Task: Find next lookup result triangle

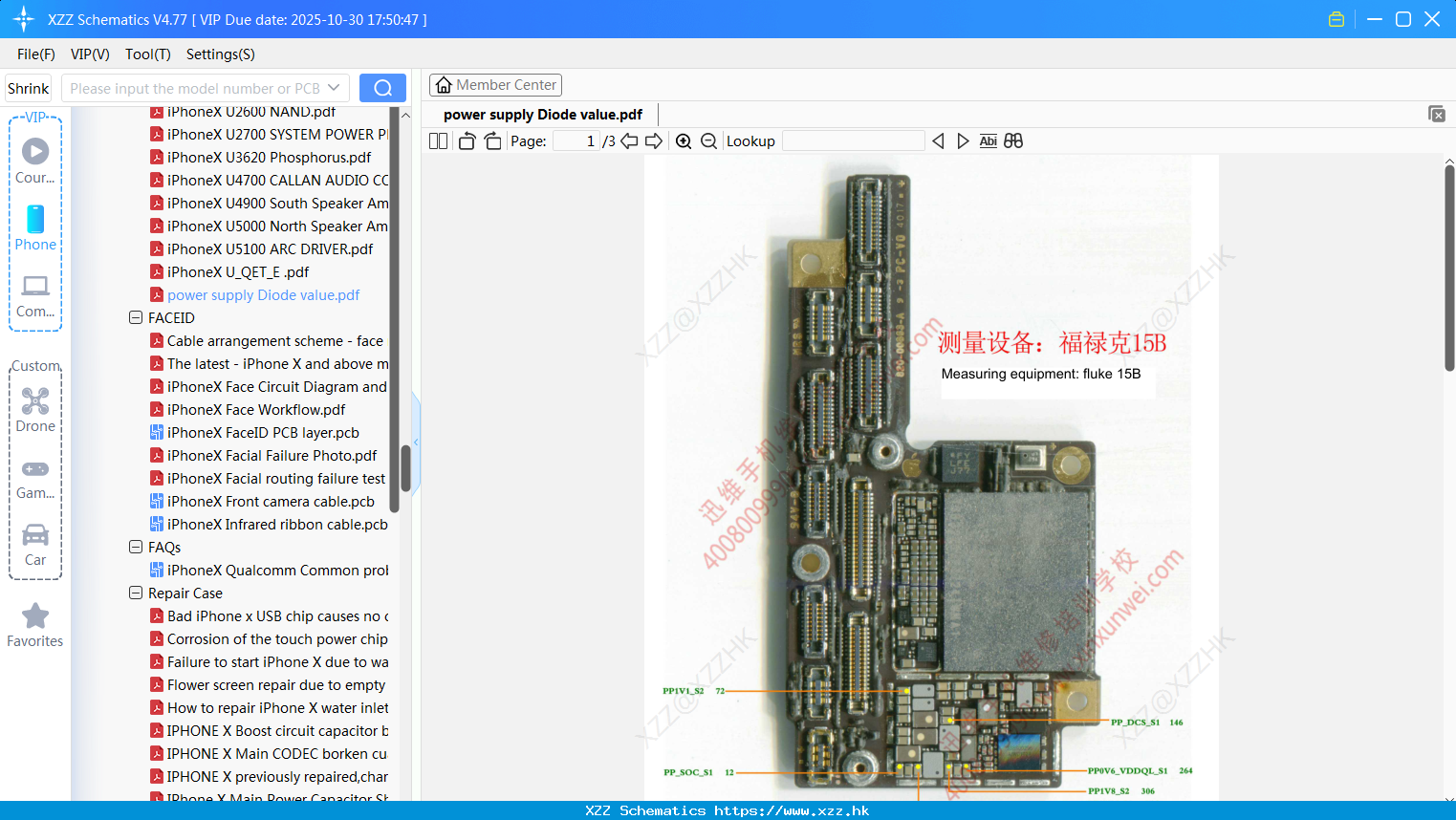Action: pyautogui.click(x=963, y=140)
